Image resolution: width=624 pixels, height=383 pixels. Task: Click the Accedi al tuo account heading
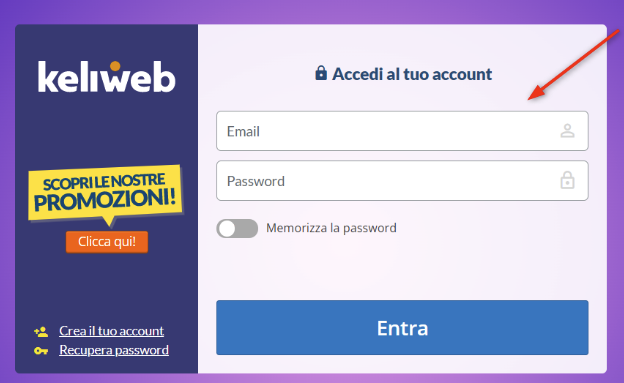412,74
